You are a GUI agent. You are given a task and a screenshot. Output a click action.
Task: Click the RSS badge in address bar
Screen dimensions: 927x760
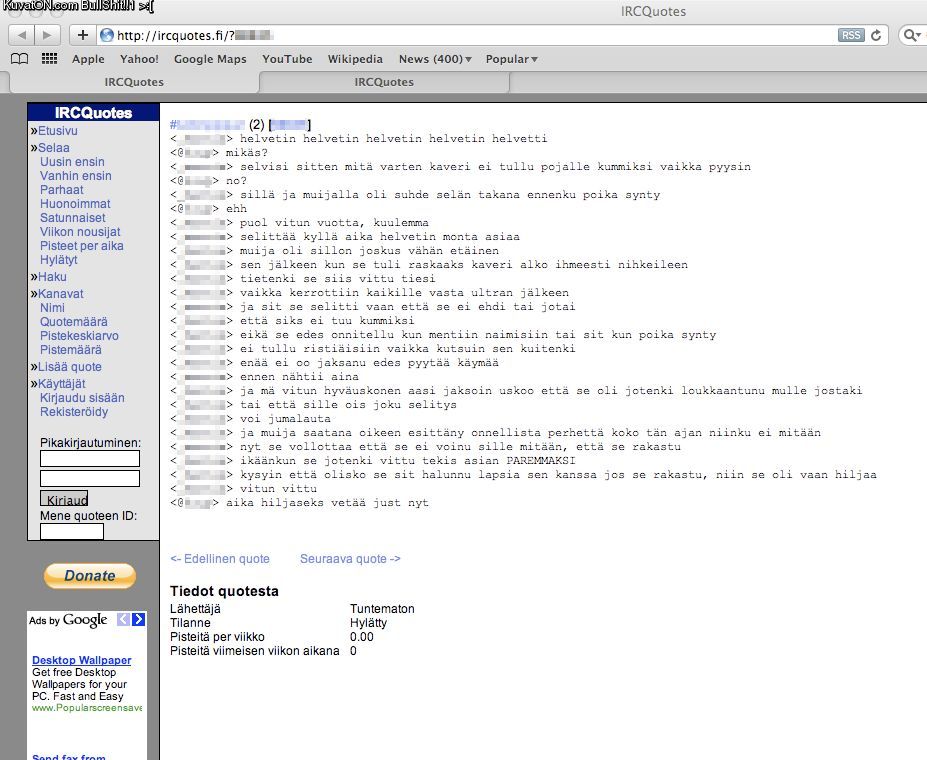[x=850, y=35]
